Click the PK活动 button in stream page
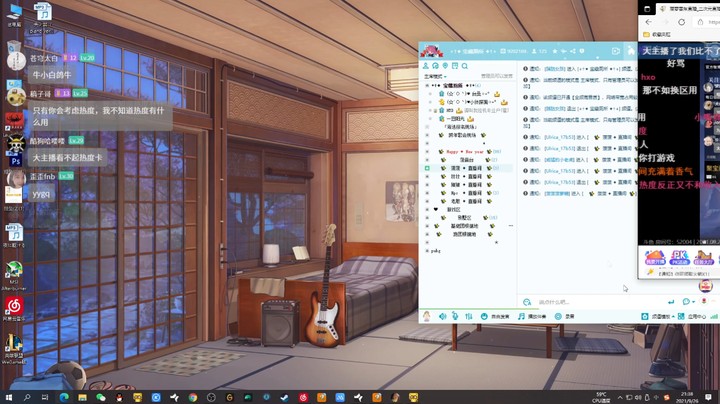 tap(679, 258)
